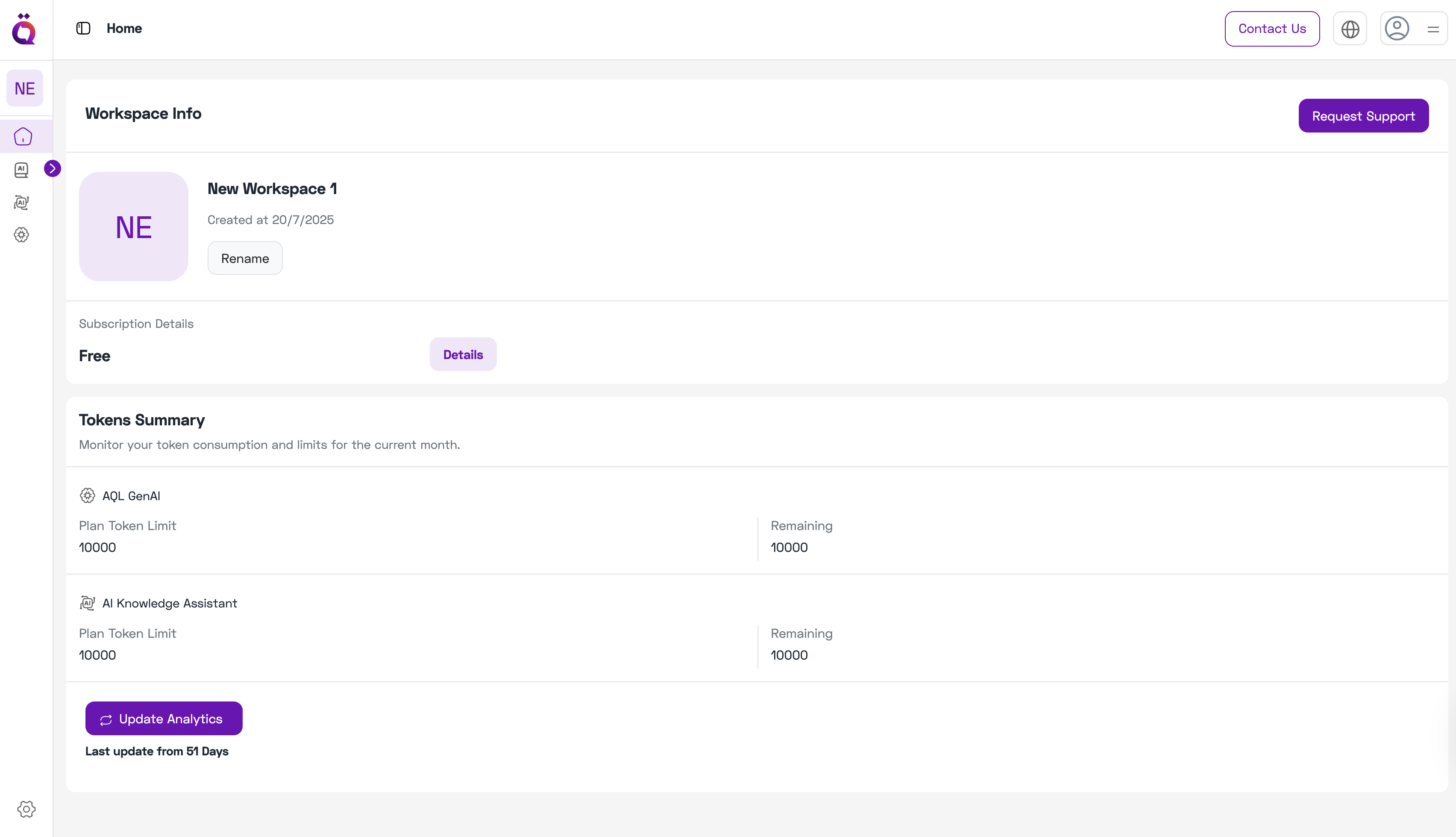Select the Home icon in the sidebar
The height and width of the screenshot is (837, 1456).
coord(22,137)
